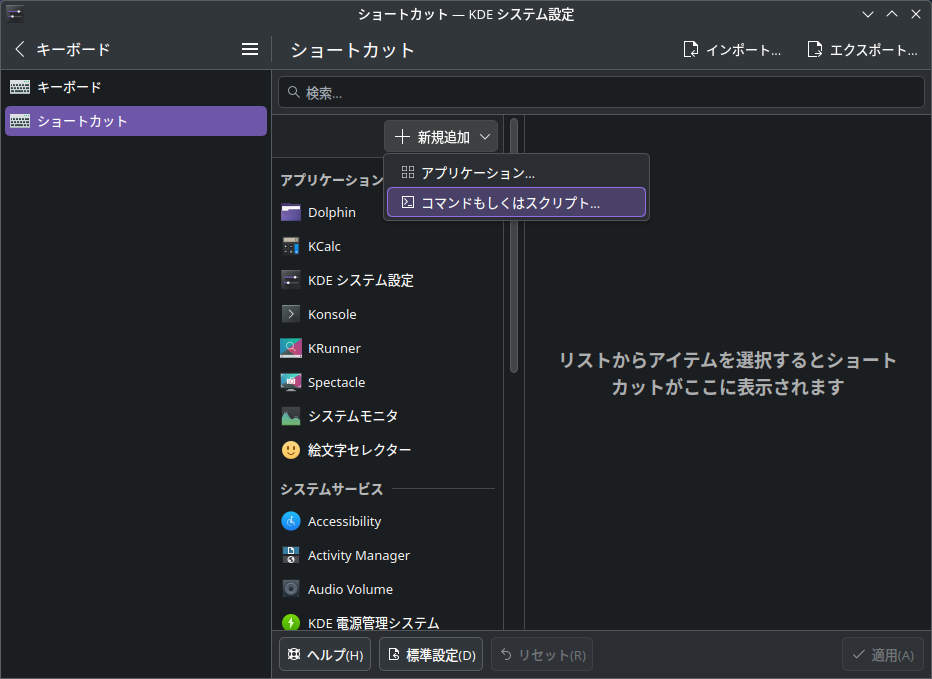Select Dolphin in the application list
This screenshot has height=679, width=932.
[x=388, y=212]
